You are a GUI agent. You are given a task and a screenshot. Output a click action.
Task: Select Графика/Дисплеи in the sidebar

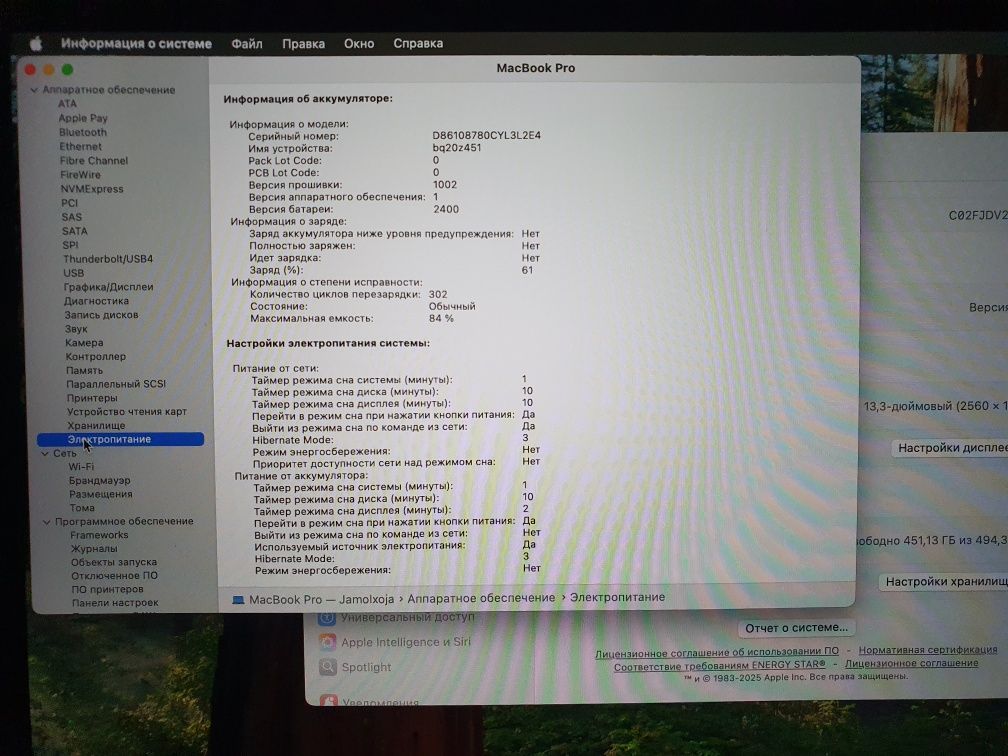[108, 287]
